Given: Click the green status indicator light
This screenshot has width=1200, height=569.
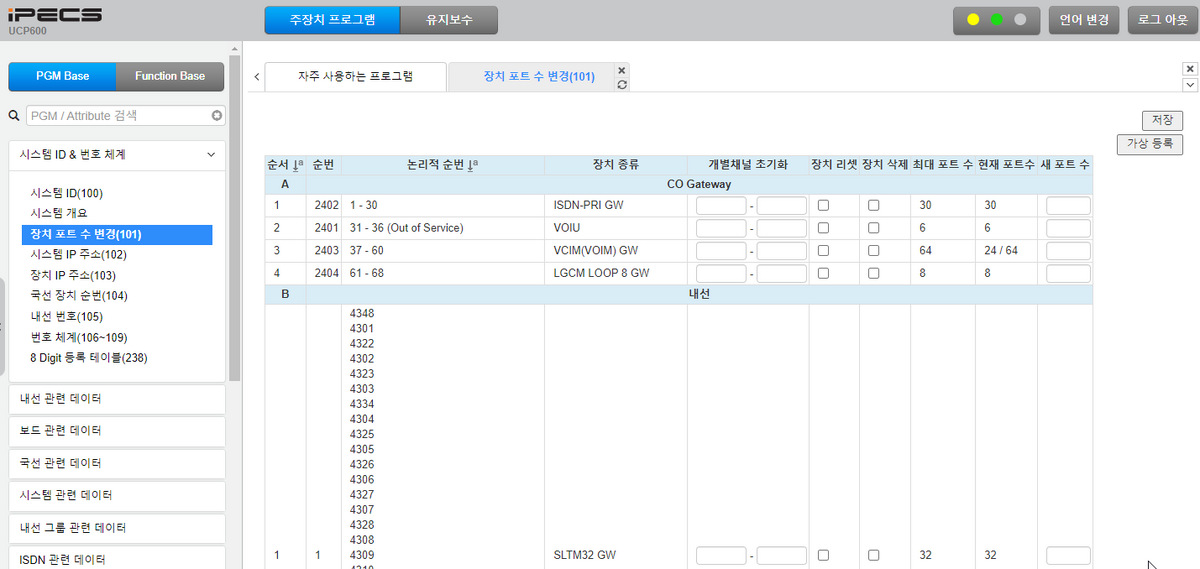Looking at the screenshot, I should pyautogui.click(x=996, y=20).
